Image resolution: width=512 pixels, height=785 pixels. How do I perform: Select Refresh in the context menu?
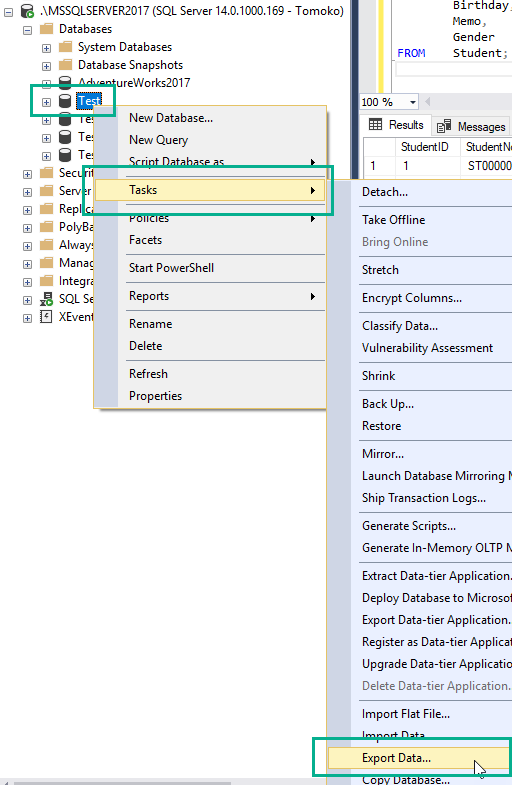[x=210, y=374]
